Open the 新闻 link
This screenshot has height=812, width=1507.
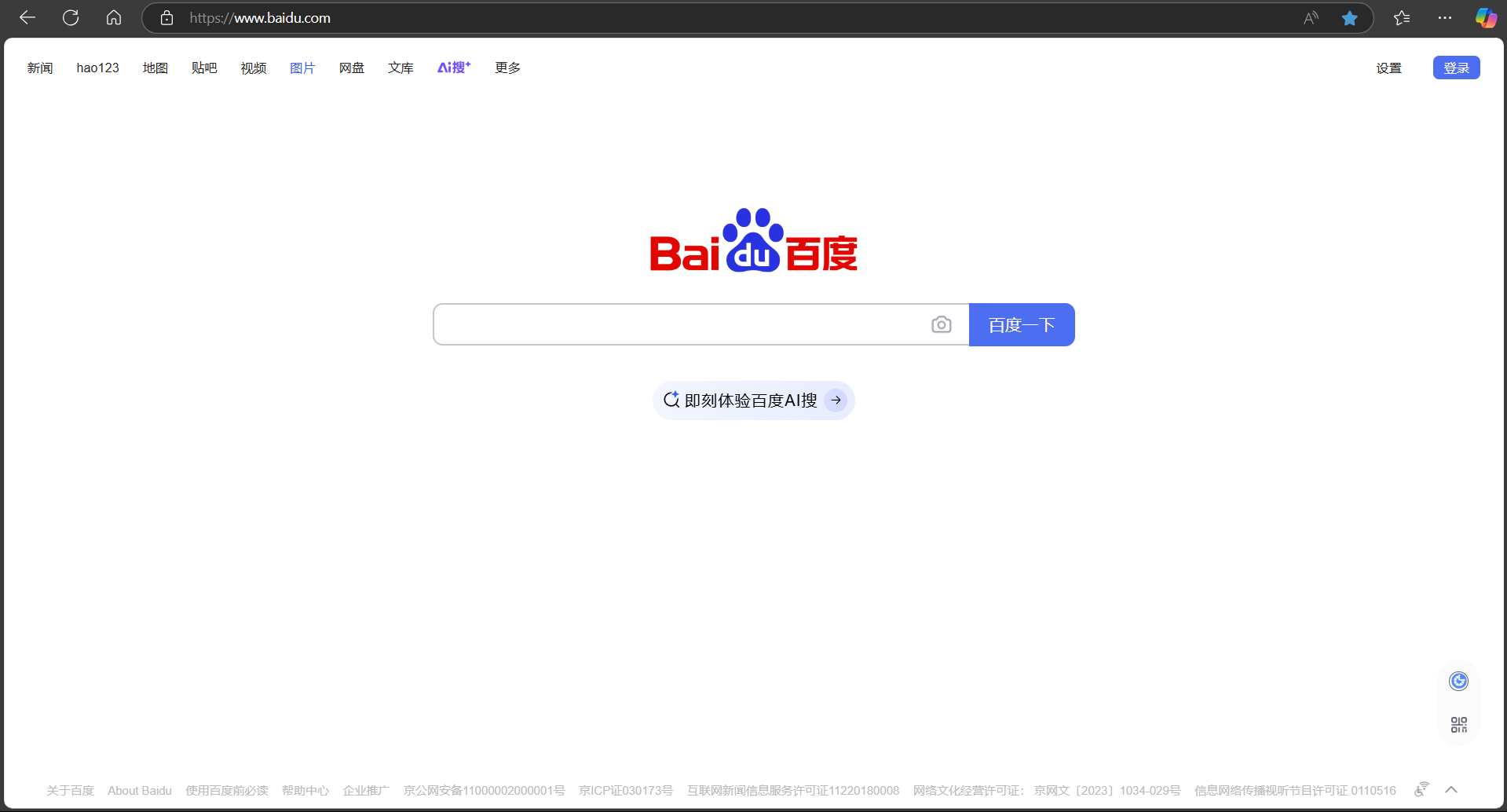pos(40,68)
